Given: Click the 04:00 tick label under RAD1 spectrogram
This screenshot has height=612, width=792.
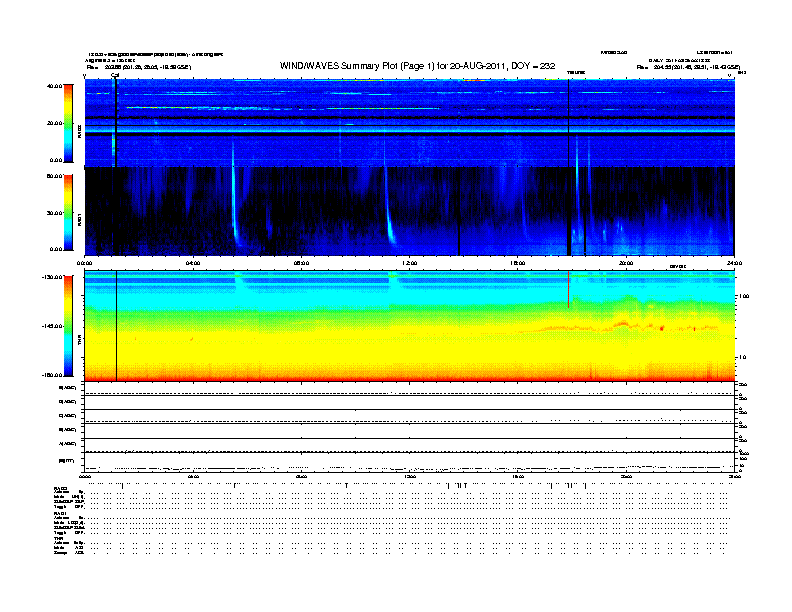Looking at the screenshot, I should [193, 263].
